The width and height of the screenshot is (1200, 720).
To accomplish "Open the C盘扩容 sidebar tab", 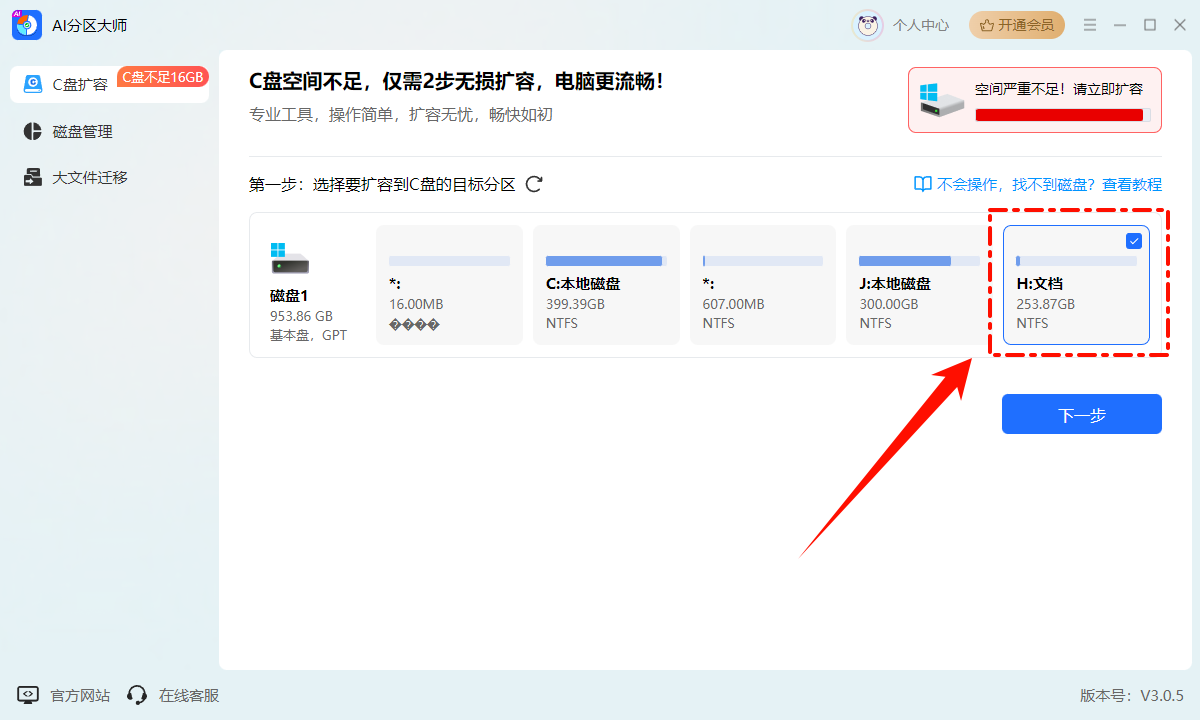I will click(x=80, y=85).
